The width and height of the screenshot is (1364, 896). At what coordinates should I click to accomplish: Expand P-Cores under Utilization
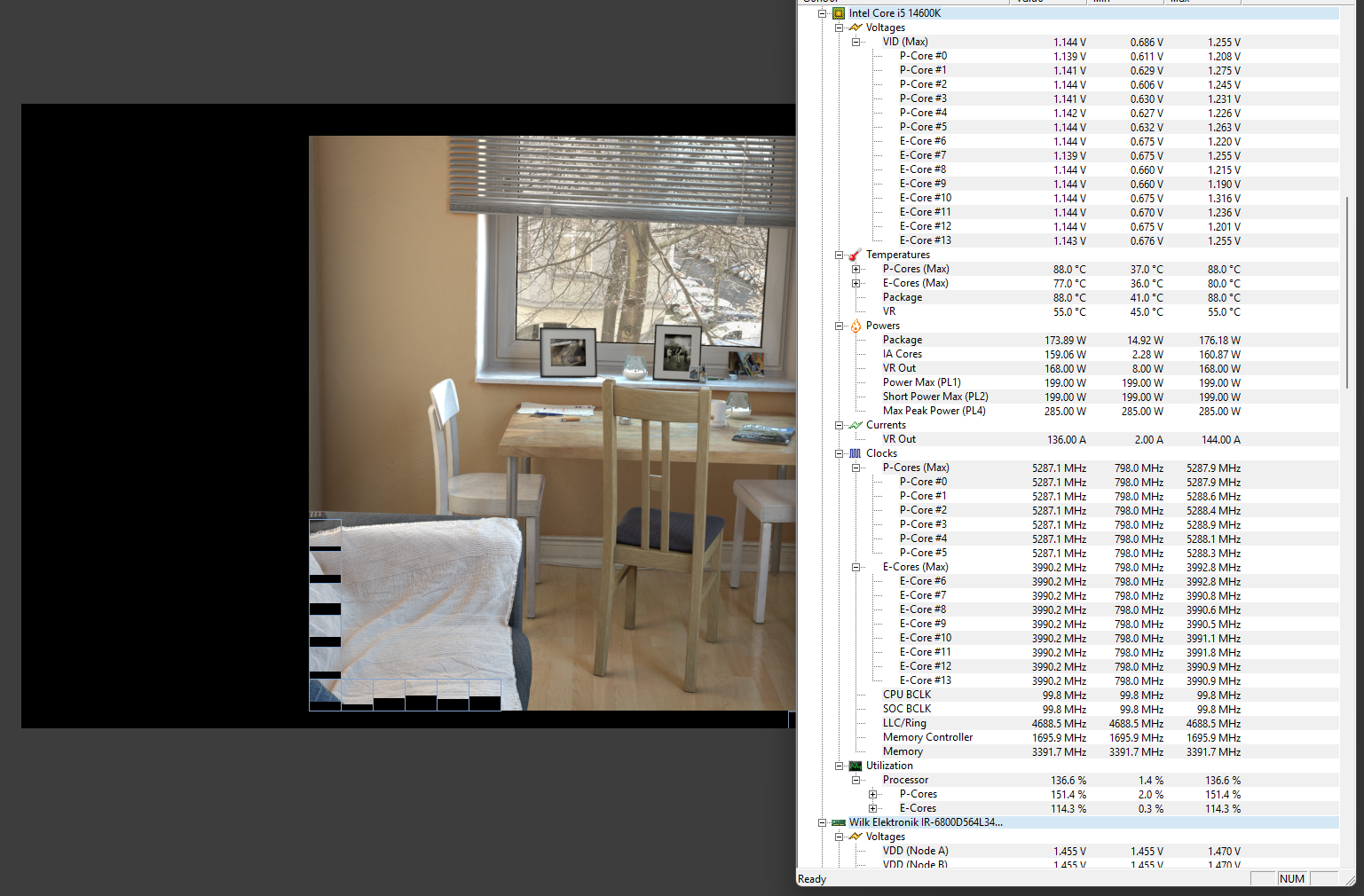coord(873,794)
